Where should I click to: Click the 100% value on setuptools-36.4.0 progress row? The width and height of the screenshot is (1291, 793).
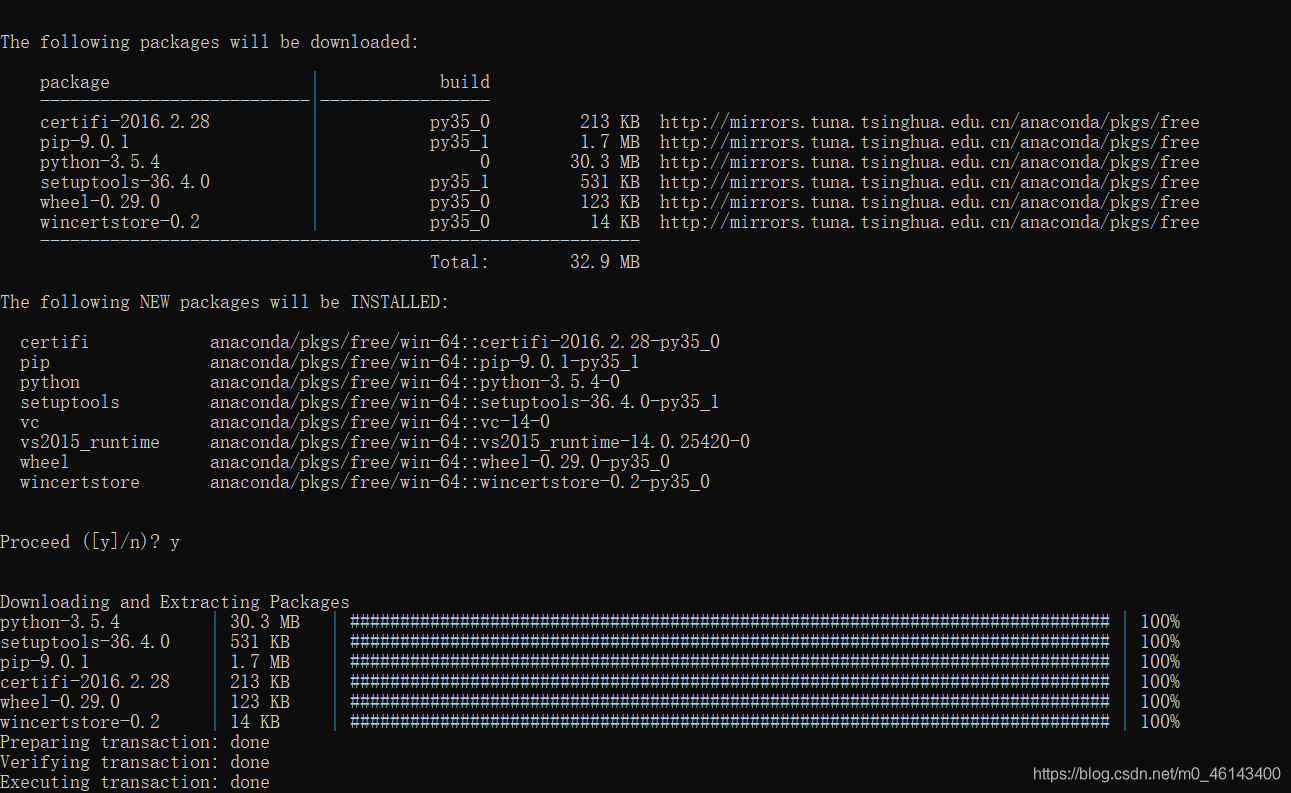[x=1160, y=642]
